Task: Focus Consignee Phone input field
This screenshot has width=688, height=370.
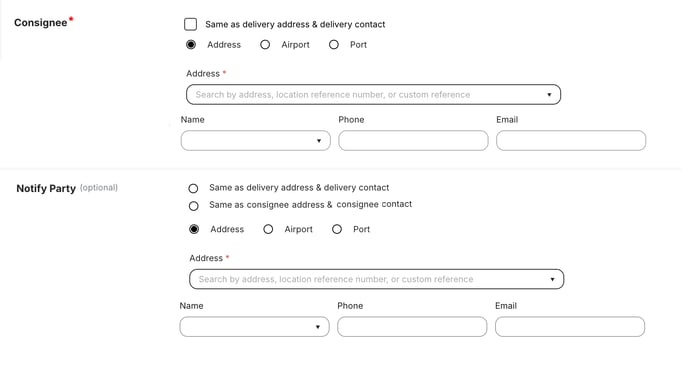Action: tap(413, 141)
